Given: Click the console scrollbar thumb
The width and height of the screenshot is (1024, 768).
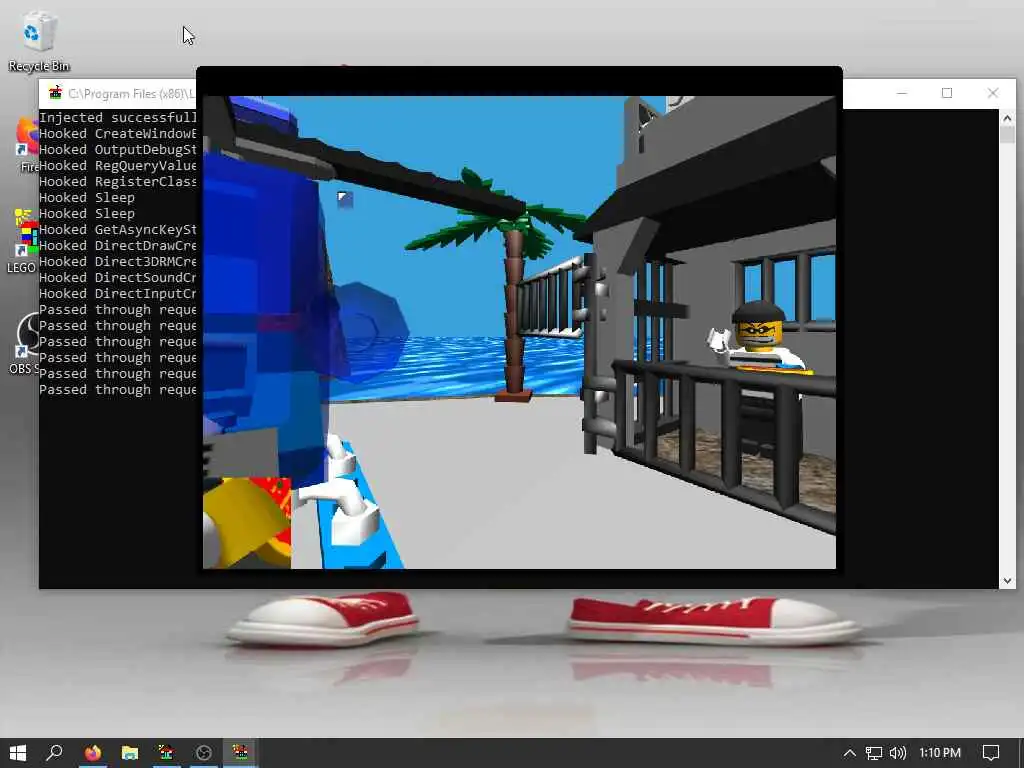Looking at the screenshot, I should (x=1007, y=135).
